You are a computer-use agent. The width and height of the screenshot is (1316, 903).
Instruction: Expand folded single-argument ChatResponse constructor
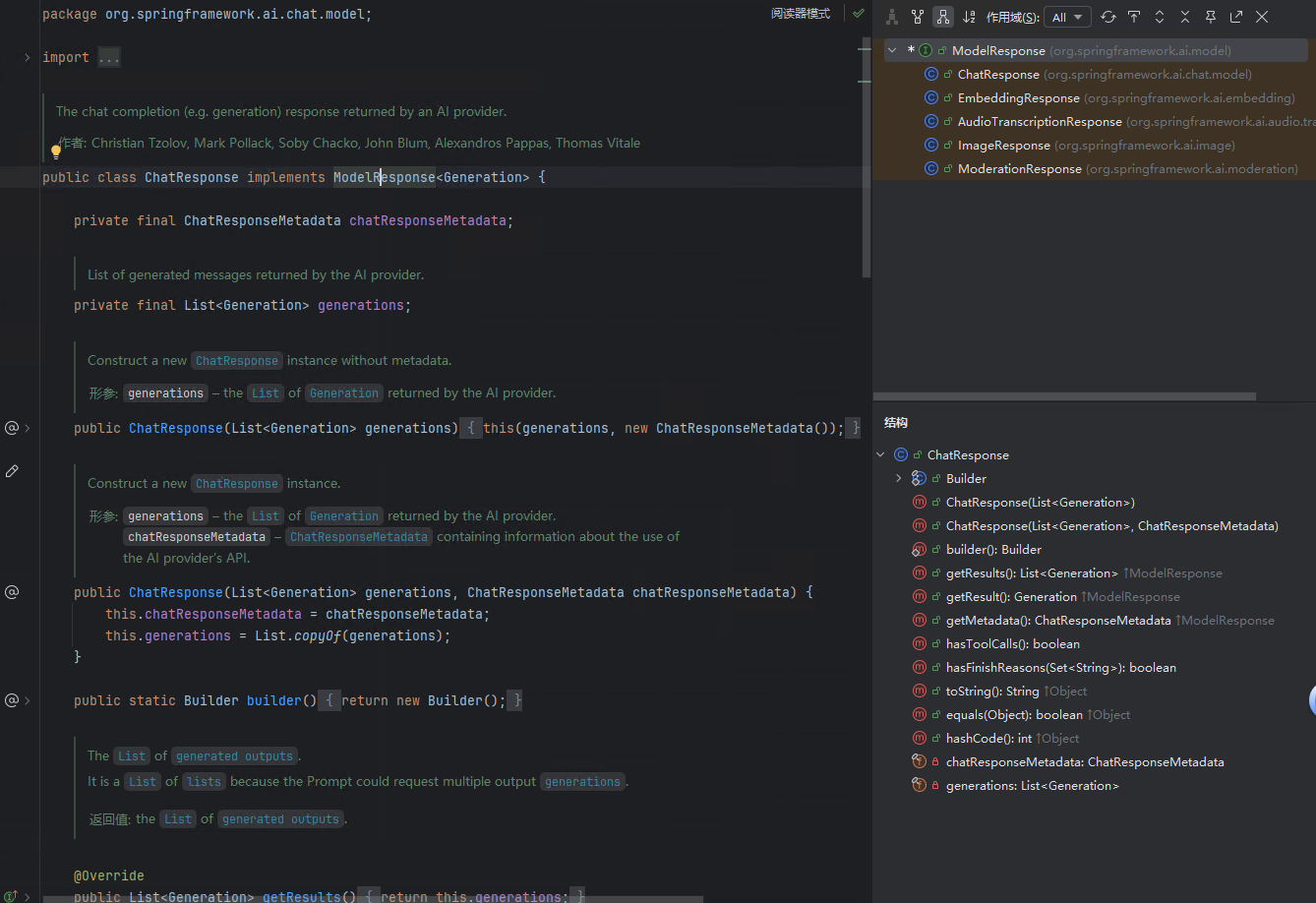pyautogui.click(x=27, y=428)
